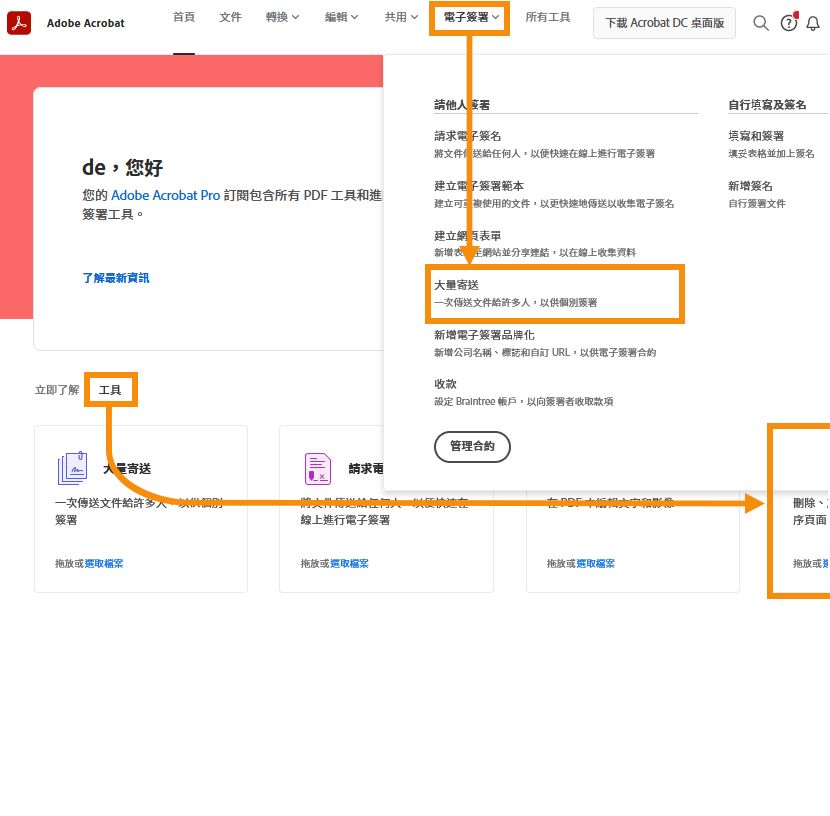Click the Adobe Acrobat product name

point(86,23)
